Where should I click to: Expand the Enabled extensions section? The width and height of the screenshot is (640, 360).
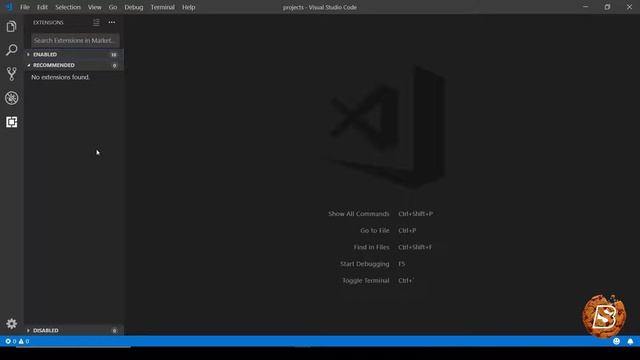click(74, 54)
